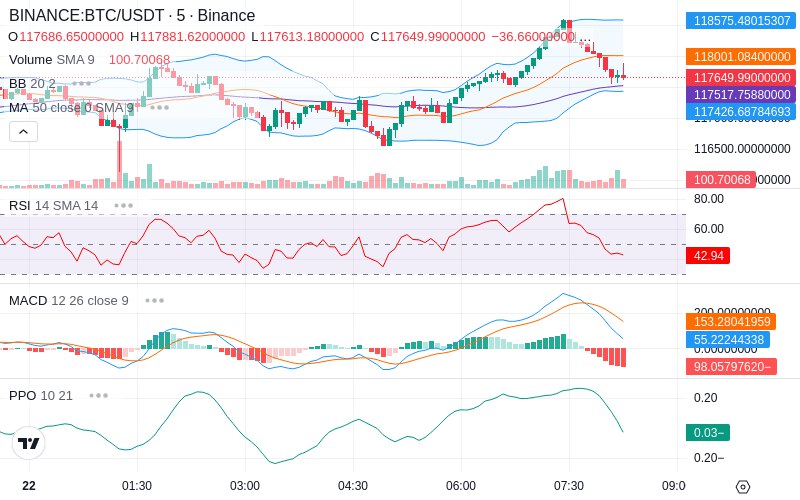This screenshot has width=800, height=500.
Task: Open the RSI indicator more options dots
Action: point(123,206)
